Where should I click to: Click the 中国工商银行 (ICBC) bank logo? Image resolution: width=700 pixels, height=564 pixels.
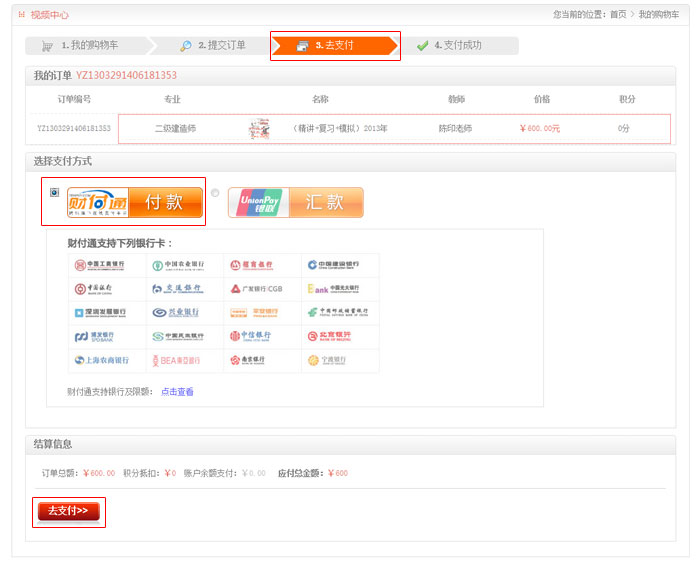[100, 265]
